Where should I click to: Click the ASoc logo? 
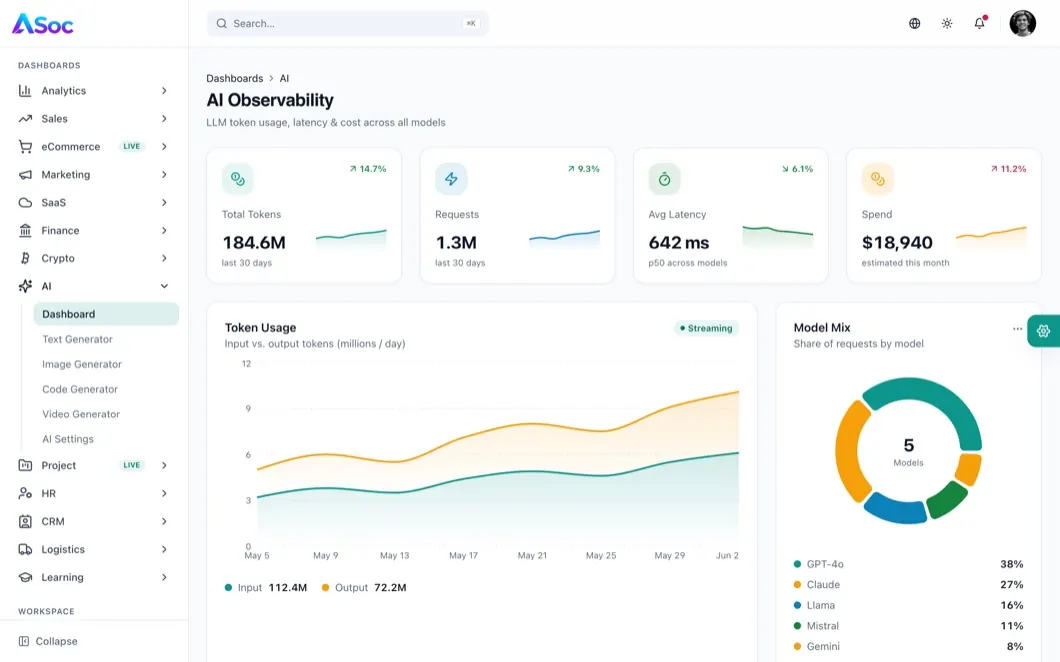[x=43, y=24]
